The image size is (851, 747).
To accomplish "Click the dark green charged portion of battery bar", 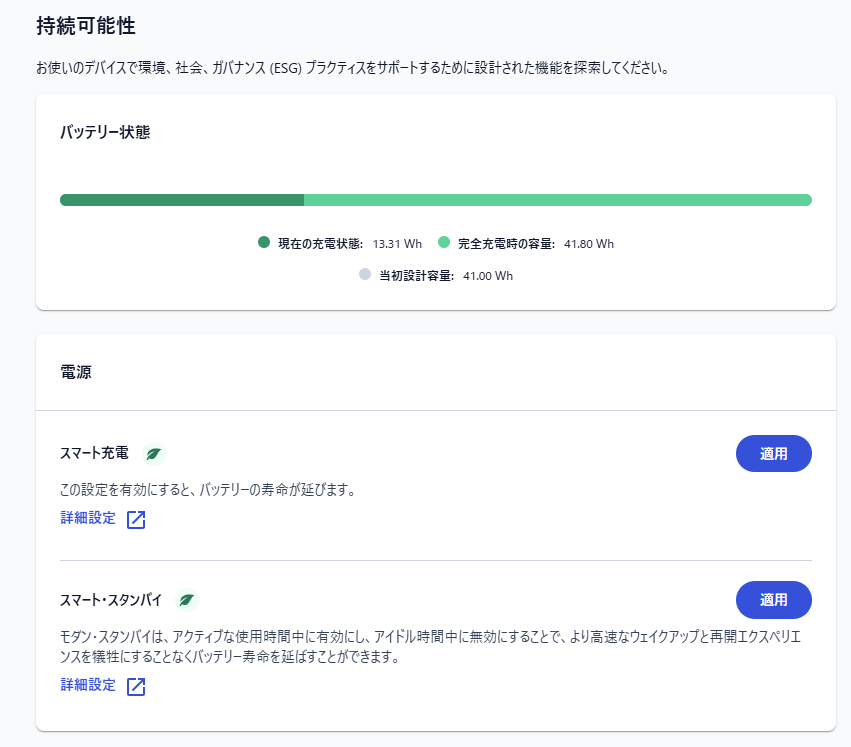I will click(x=181, y=200).
